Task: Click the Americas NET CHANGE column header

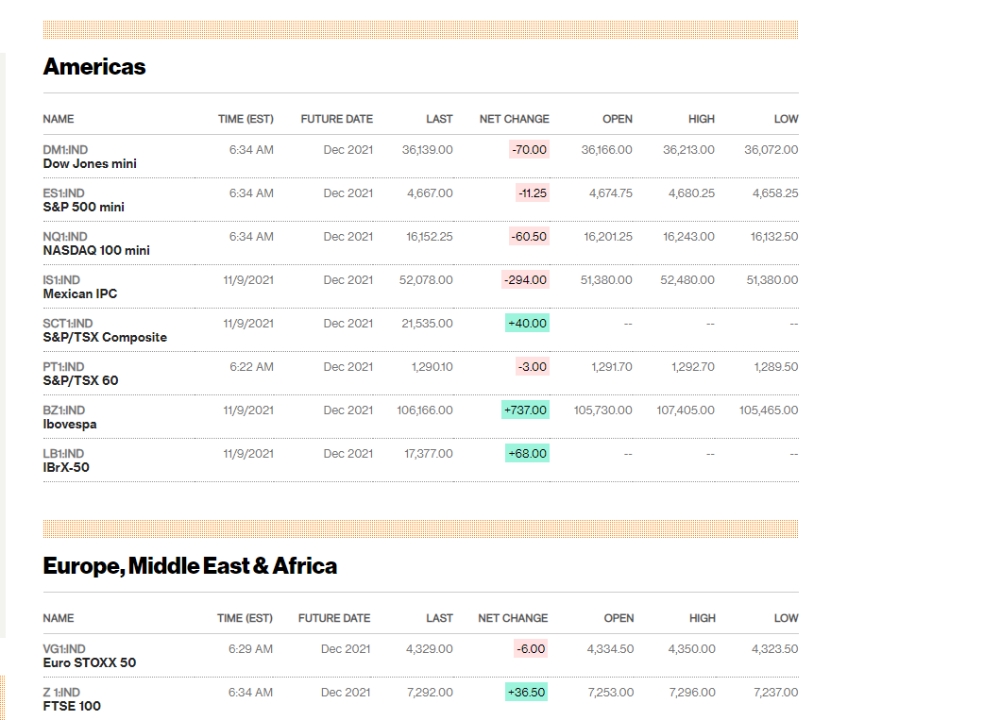Action: click(x=514, y=119)
